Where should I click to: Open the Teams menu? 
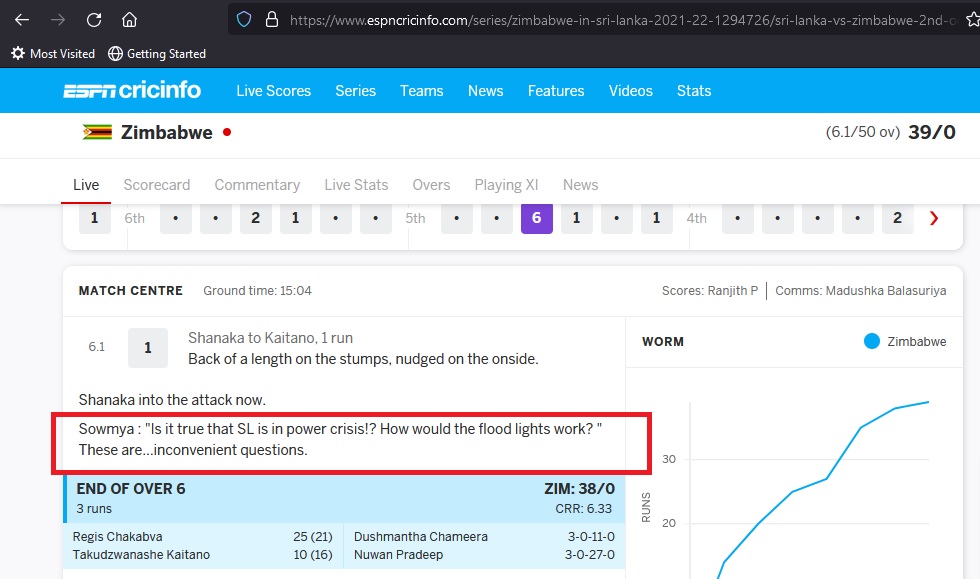(421, 91)
